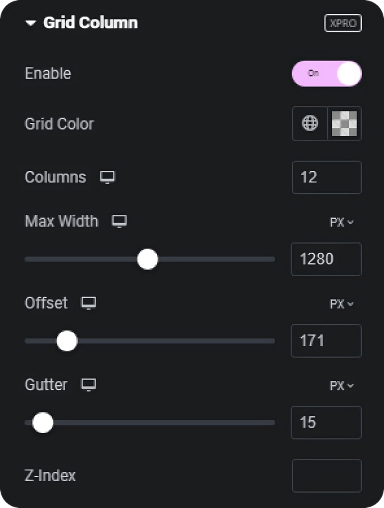Image resolution: width=384 pixels, height=508 pixels.
Task: Open the Gutter PX unit dropdown
Action: tap(341, 386)
